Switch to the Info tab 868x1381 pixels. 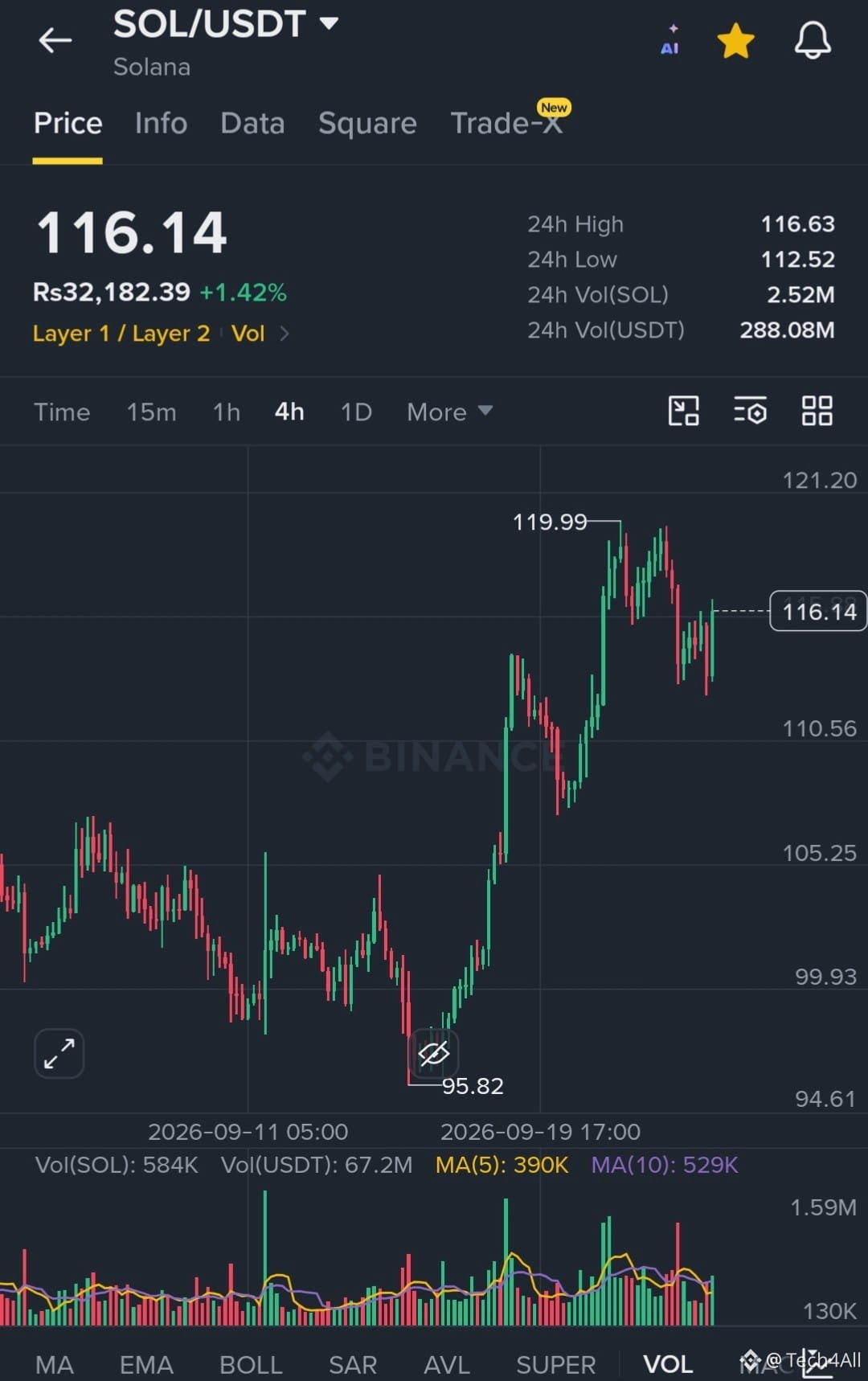pos(161,123)
